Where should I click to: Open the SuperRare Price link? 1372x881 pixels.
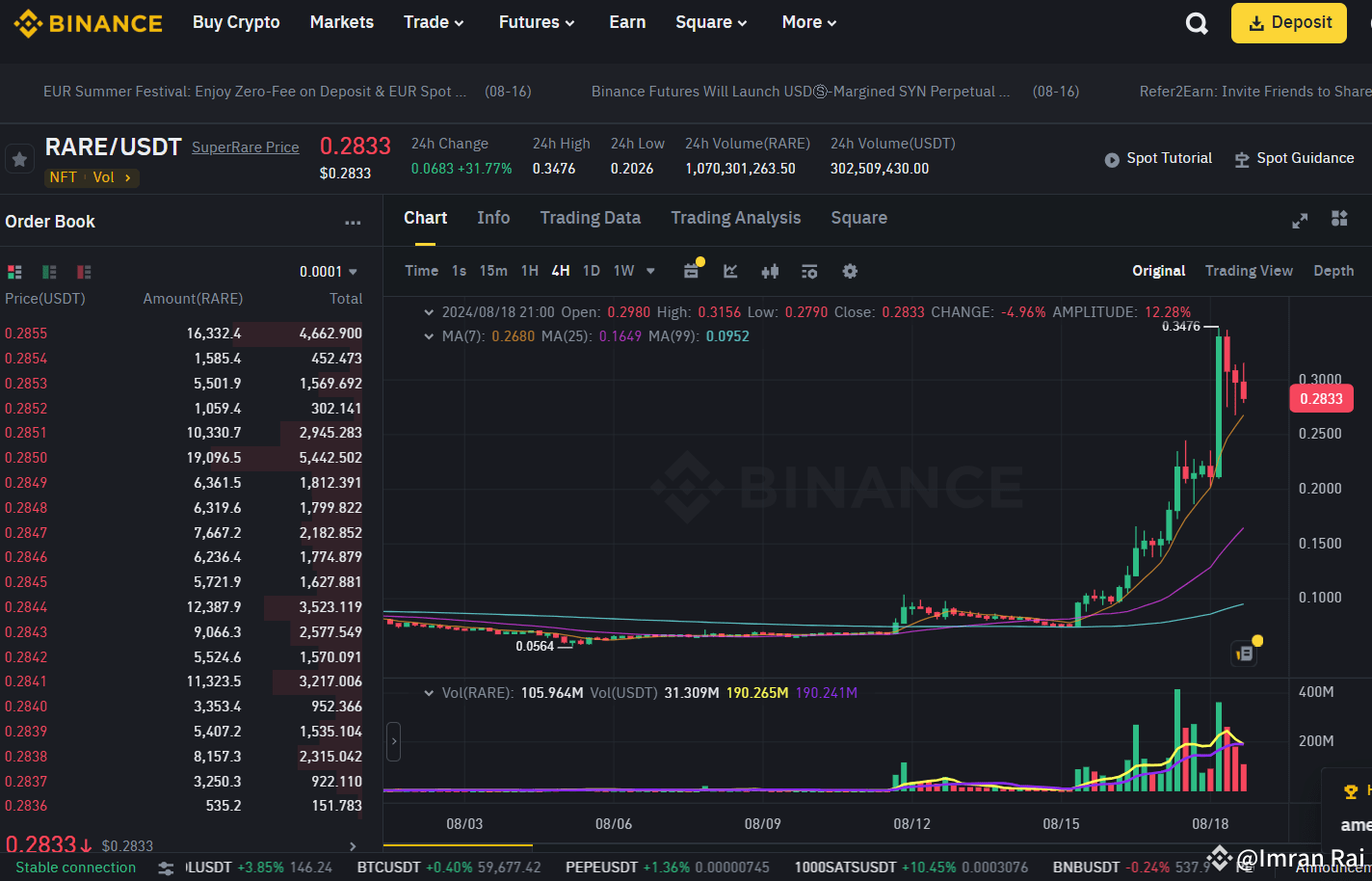245,147
